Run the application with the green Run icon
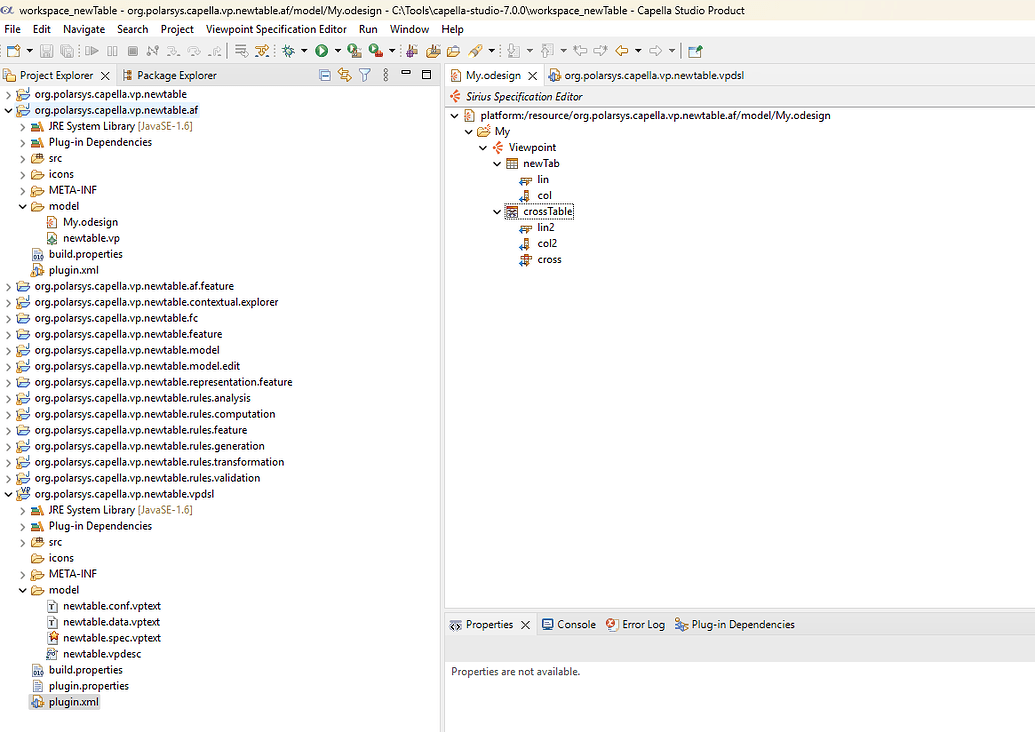Viewport: 1035px width, 732px height. [x=322, y=50]
